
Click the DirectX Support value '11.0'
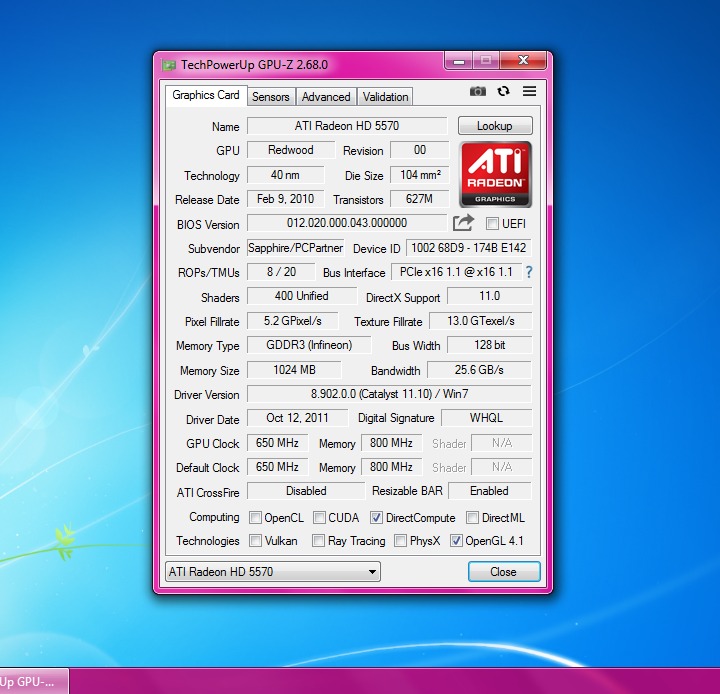pos(489,296)
